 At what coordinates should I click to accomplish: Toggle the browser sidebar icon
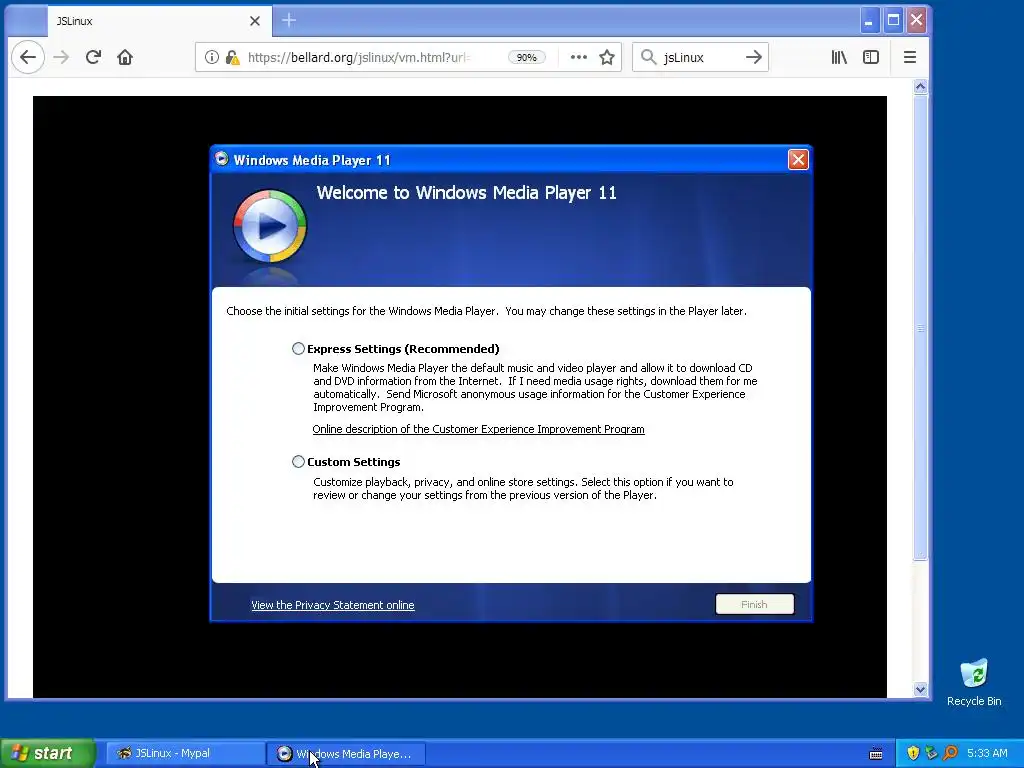tap(871, 57)
